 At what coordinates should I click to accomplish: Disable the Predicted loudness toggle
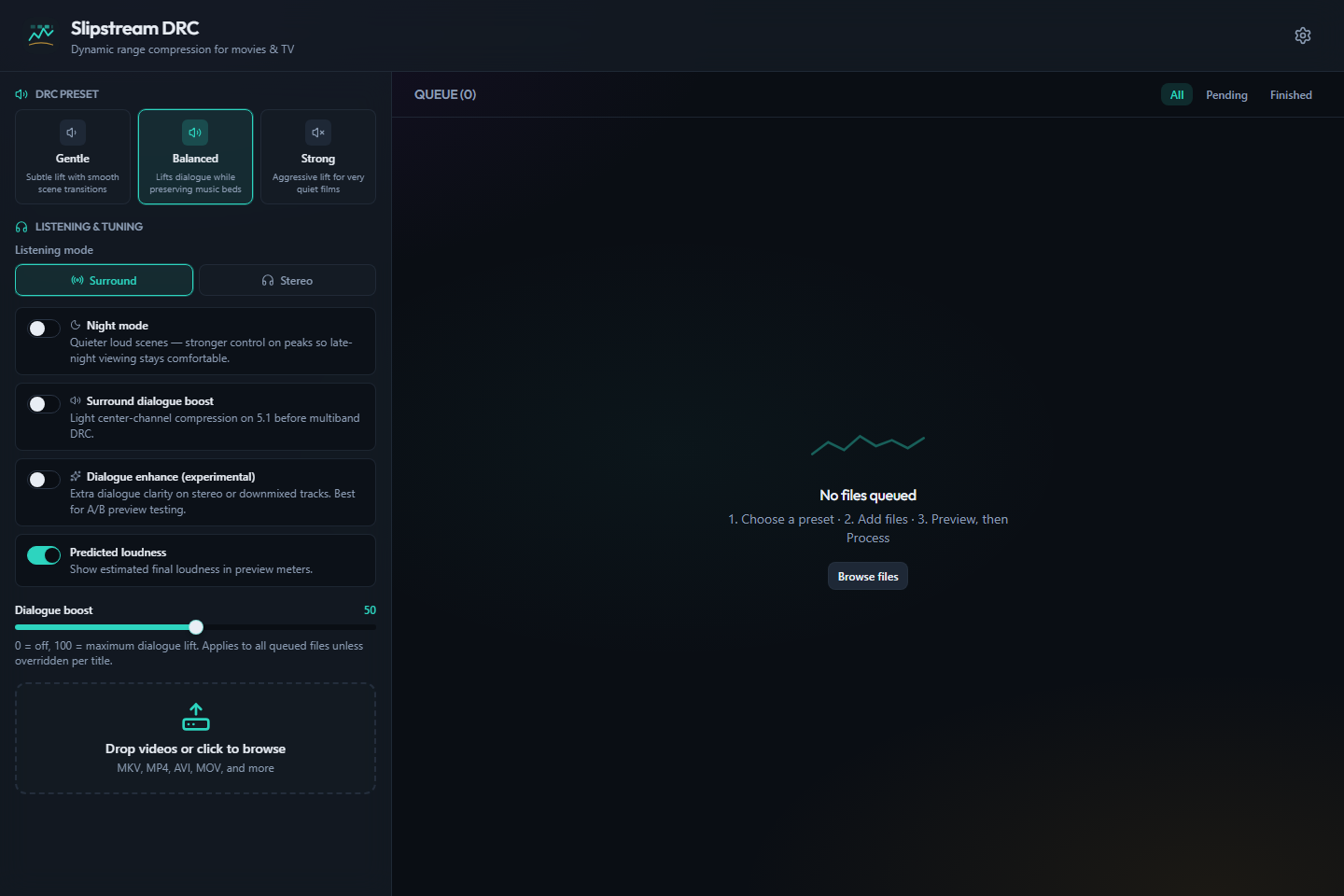(44, 555)
